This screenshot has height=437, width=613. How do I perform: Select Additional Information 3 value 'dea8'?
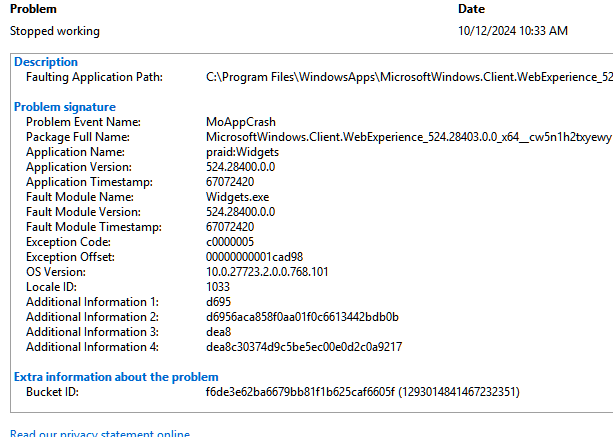point(219,332)
